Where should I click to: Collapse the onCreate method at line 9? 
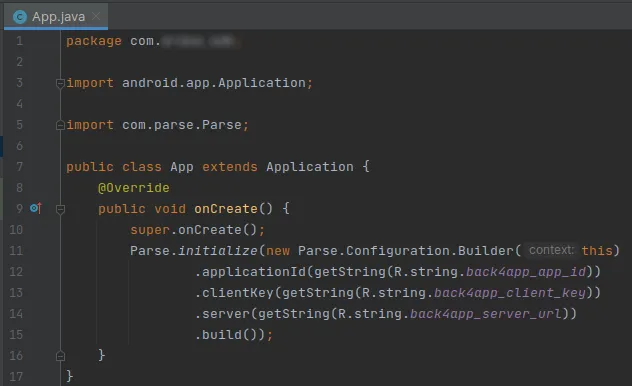60,209
